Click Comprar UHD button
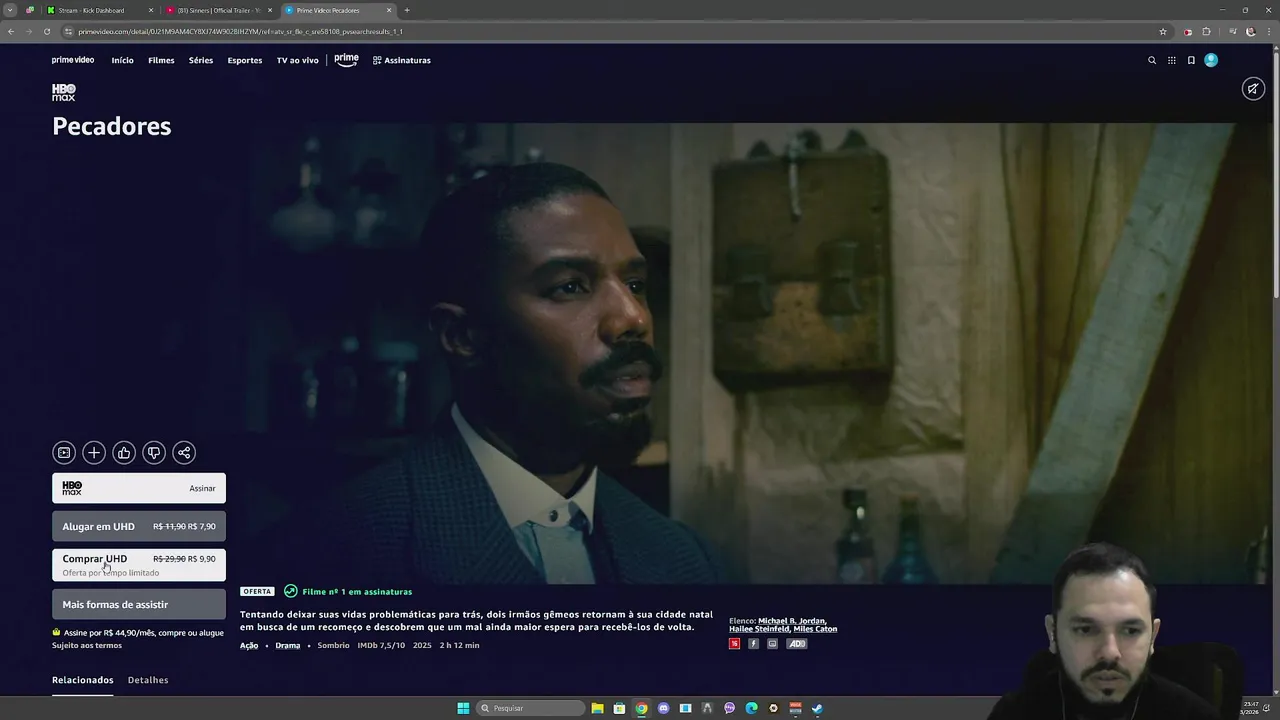The height and width of the screenshot is (720, 1280). [x=139, y=565]
